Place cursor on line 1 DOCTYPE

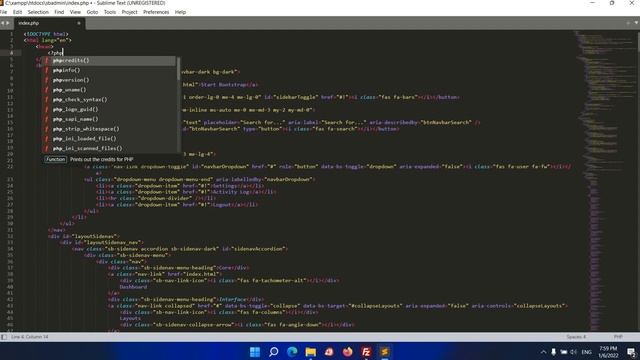coord(46,34)
